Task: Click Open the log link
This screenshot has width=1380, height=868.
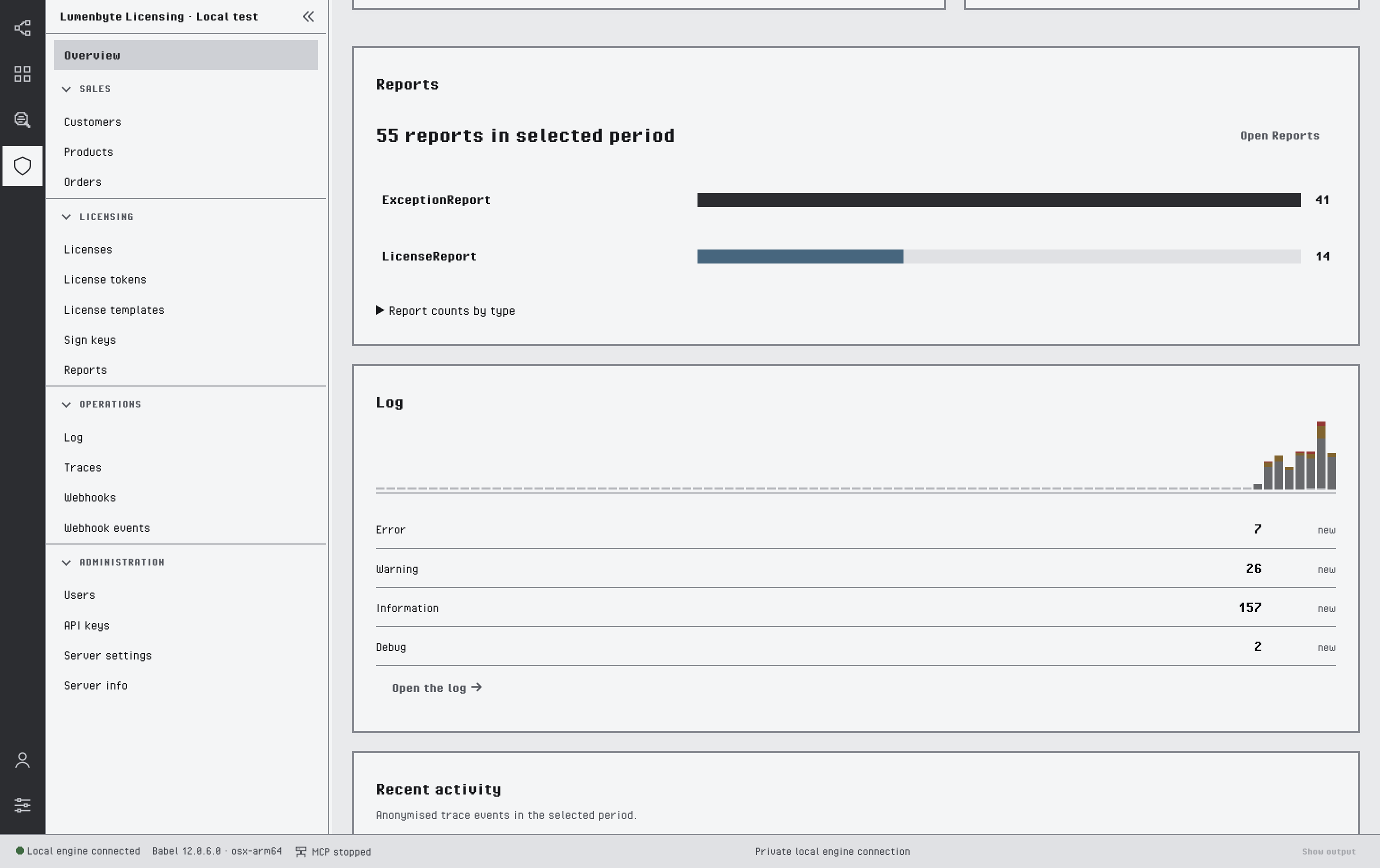Action: (x=436, y=688)
